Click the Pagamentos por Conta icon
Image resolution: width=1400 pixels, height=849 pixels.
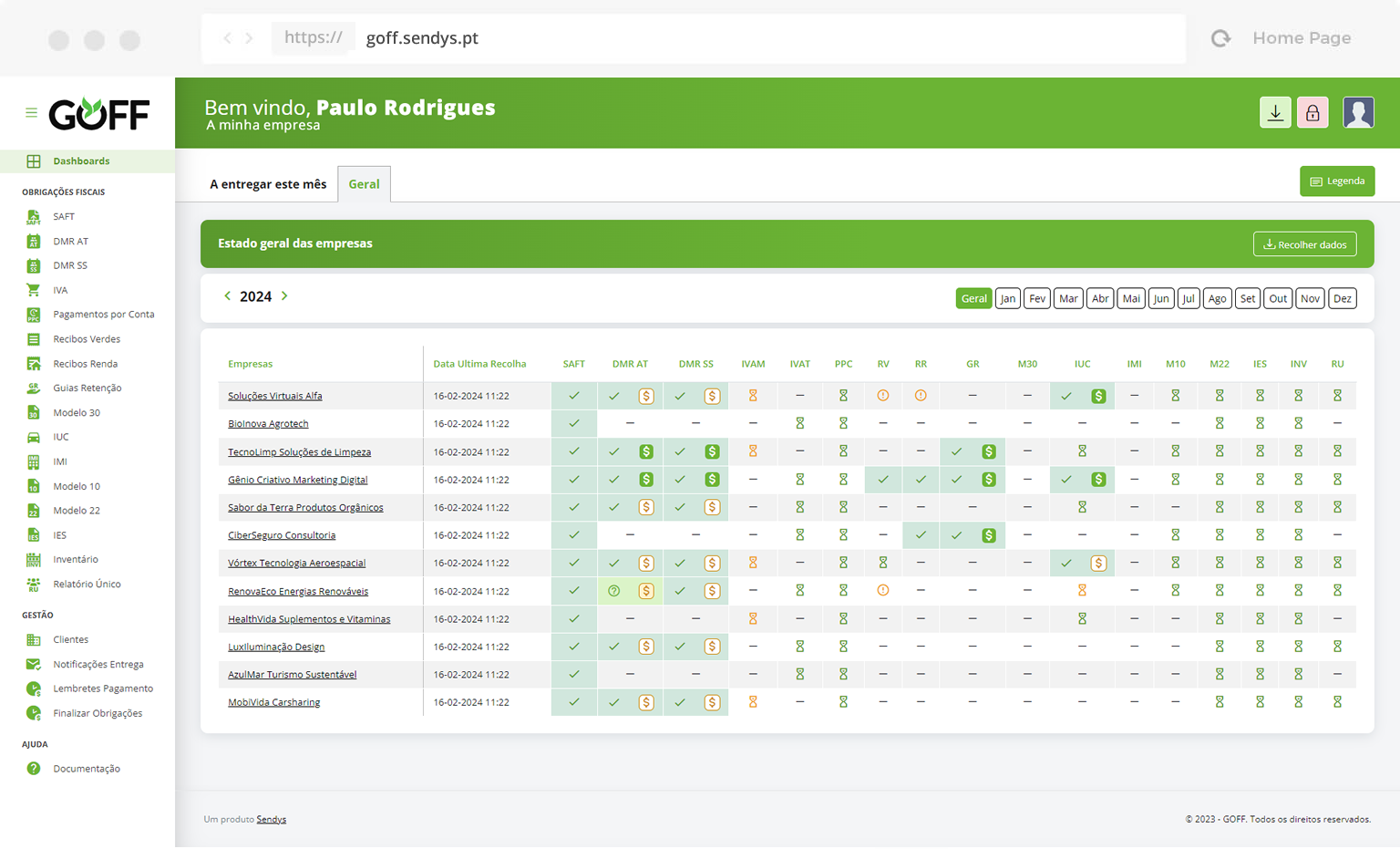[x=34, y=315]
